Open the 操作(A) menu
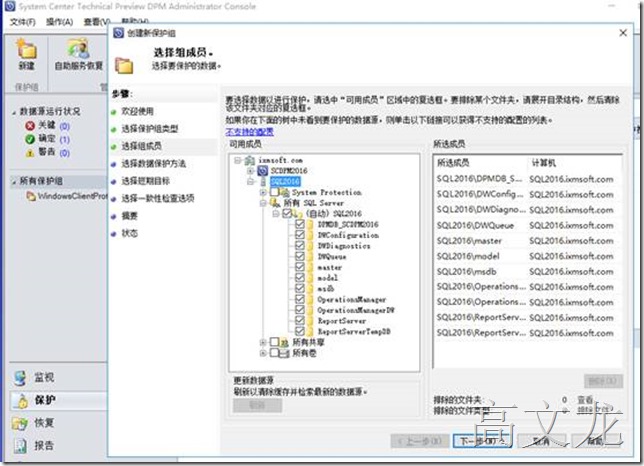Image resolution: width=644 pixels, height=466 pixels. (x=60, y=22)
